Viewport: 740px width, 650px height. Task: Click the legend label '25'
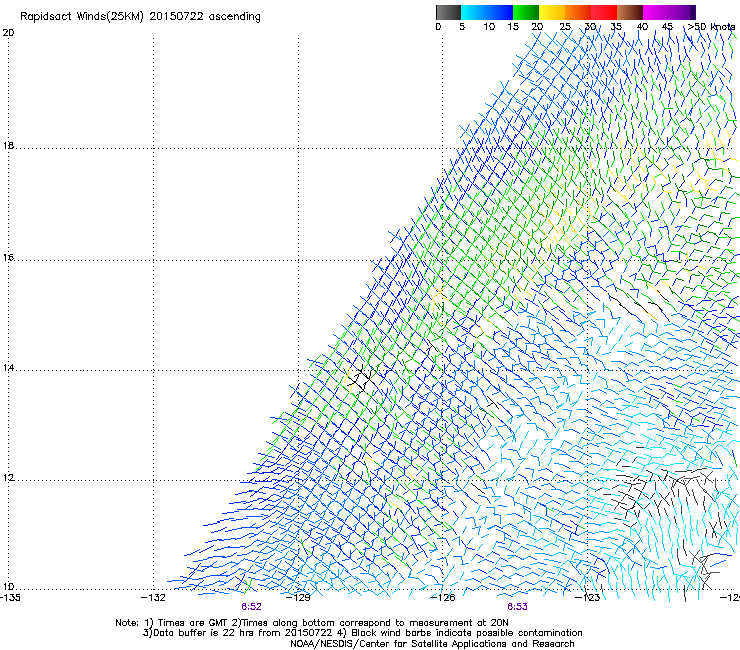point(565,27)
